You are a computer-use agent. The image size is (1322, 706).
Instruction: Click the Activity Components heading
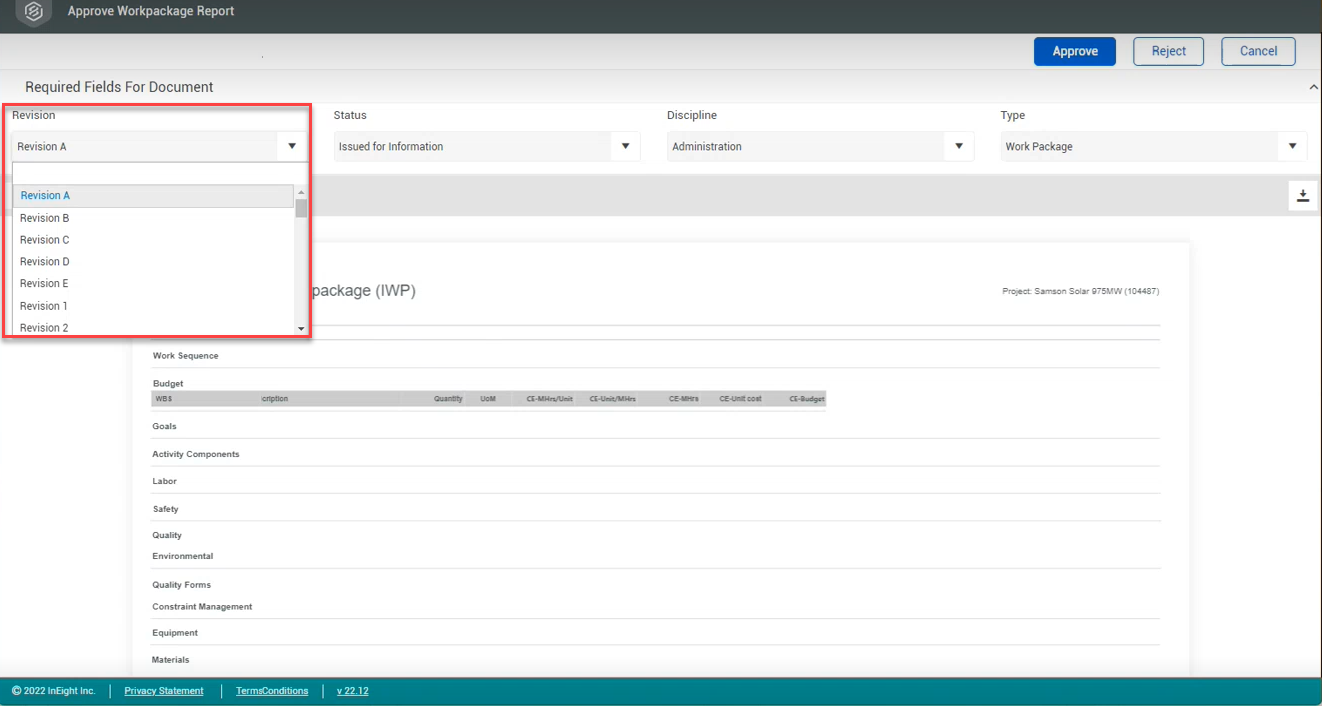pos(196,454)
